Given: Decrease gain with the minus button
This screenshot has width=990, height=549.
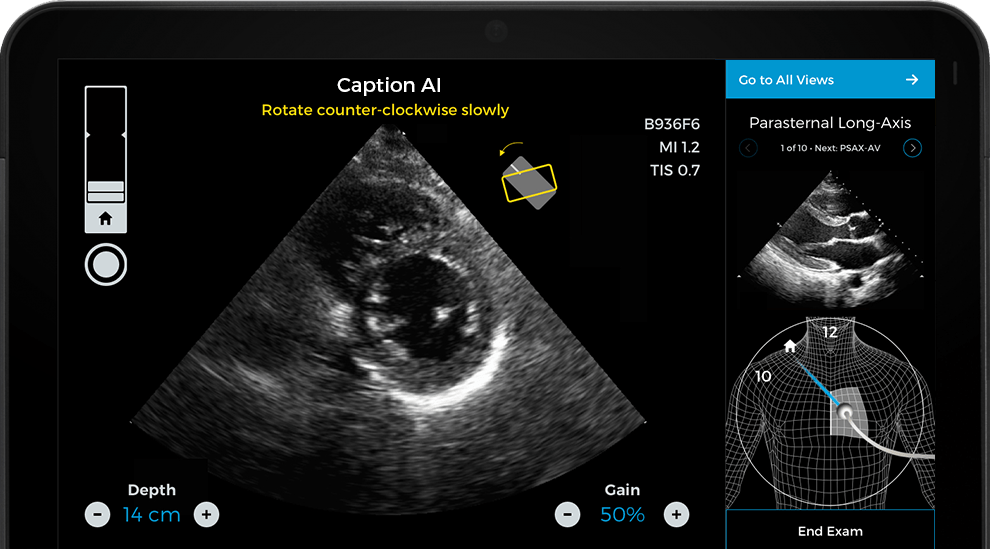Looking at the screenshot, I should click(568, 515).
